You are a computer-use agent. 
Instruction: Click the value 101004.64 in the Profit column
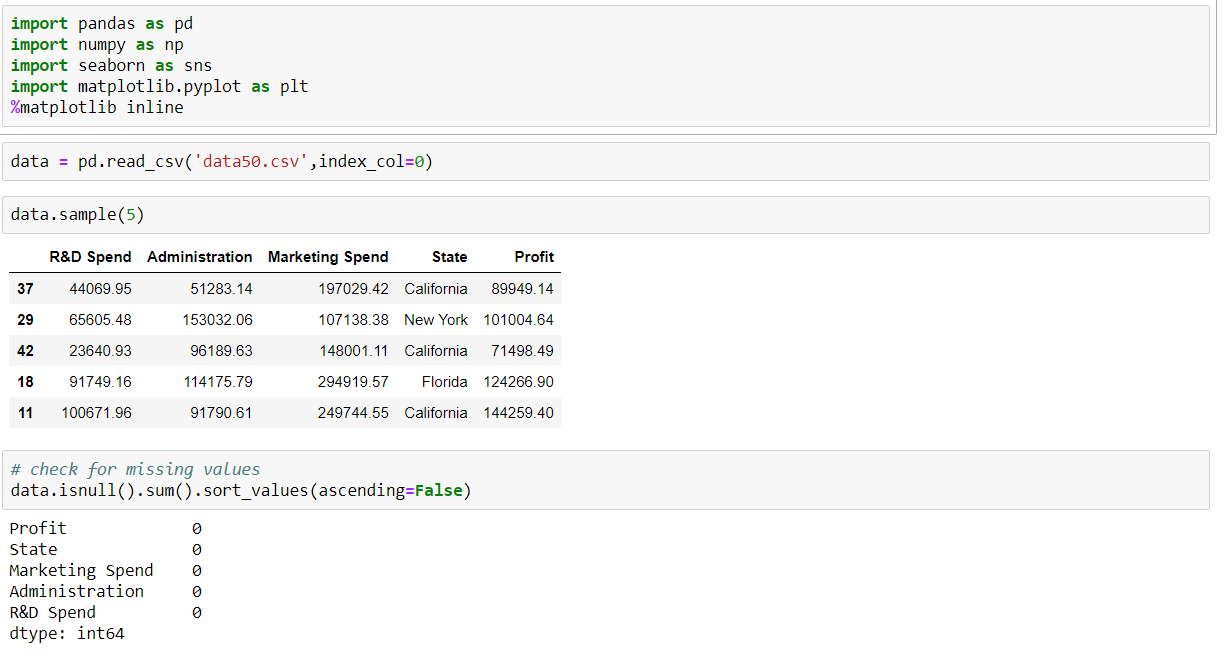pyautogui.click(x=519, y=320)
